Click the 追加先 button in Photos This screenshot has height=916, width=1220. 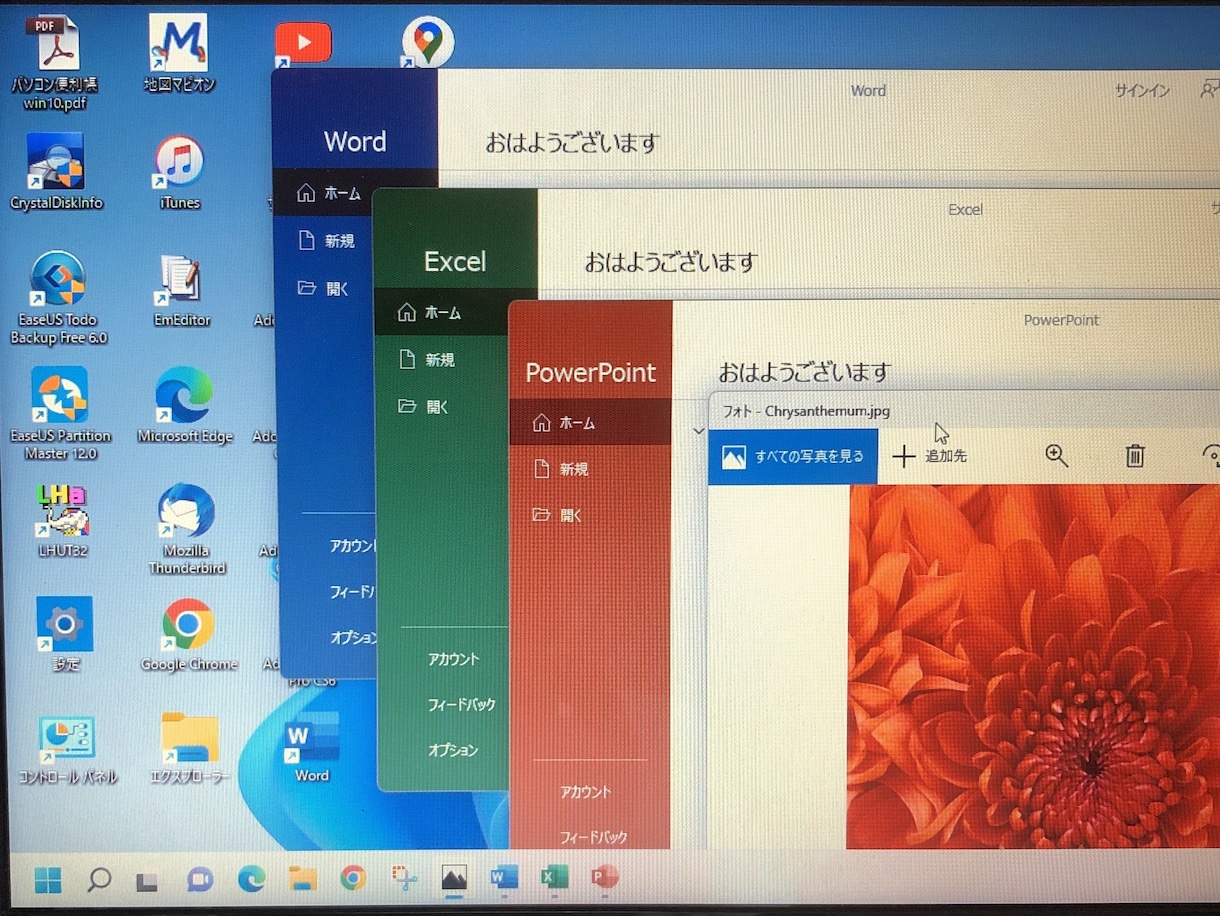pos(930,457)
